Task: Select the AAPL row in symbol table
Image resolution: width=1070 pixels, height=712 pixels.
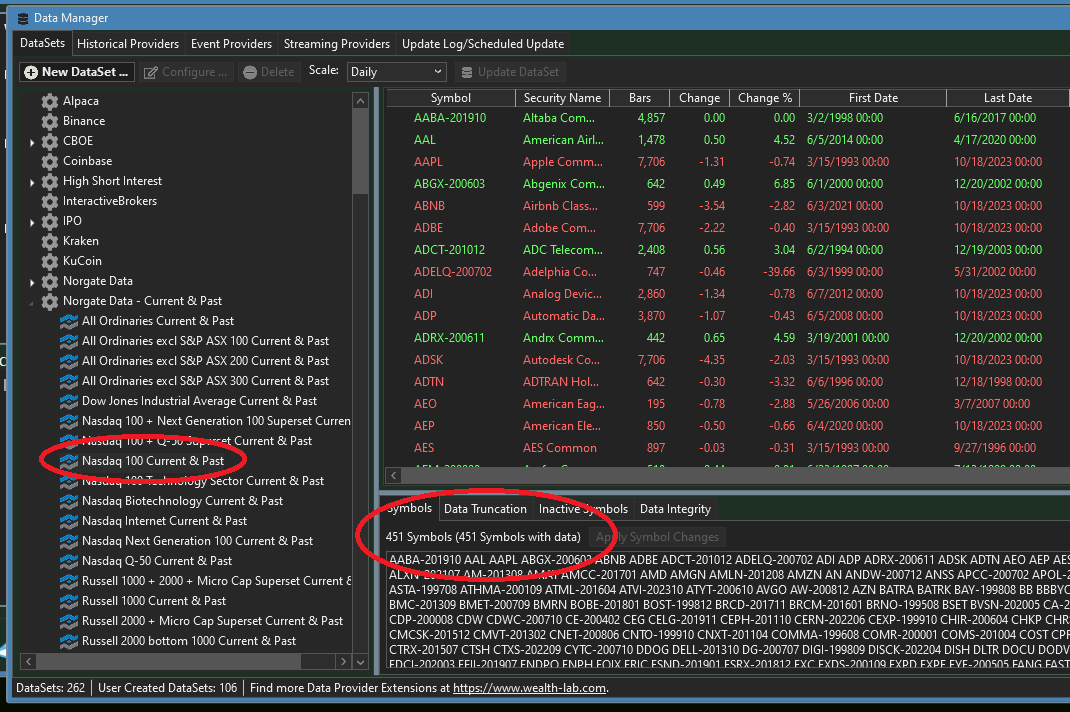Action: click(x=428, y=162)
